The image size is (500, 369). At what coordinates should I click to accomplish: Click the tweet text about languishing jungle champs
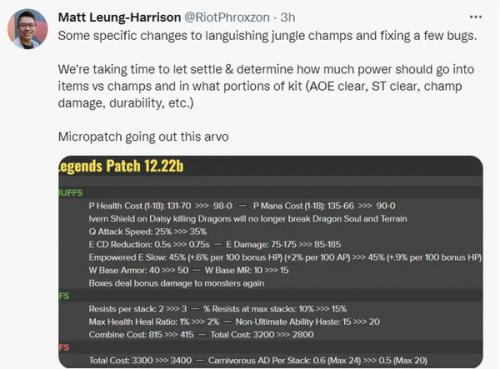[x=267, y=36]
